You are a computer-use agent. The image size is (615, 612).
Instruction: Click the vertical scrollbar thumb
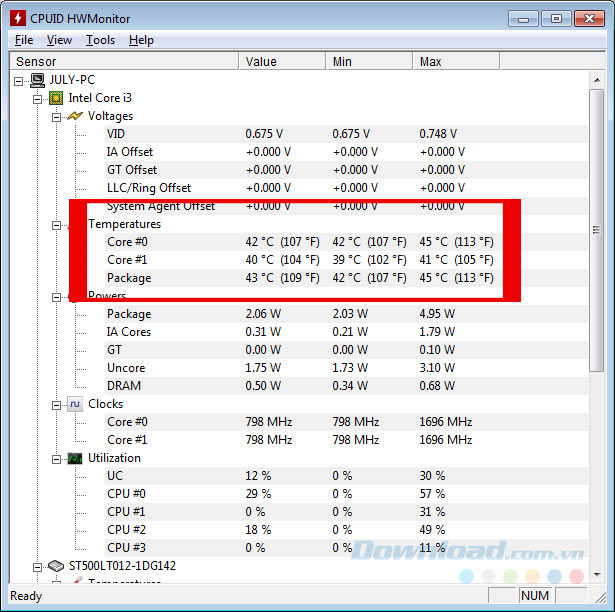click(597, 230)
